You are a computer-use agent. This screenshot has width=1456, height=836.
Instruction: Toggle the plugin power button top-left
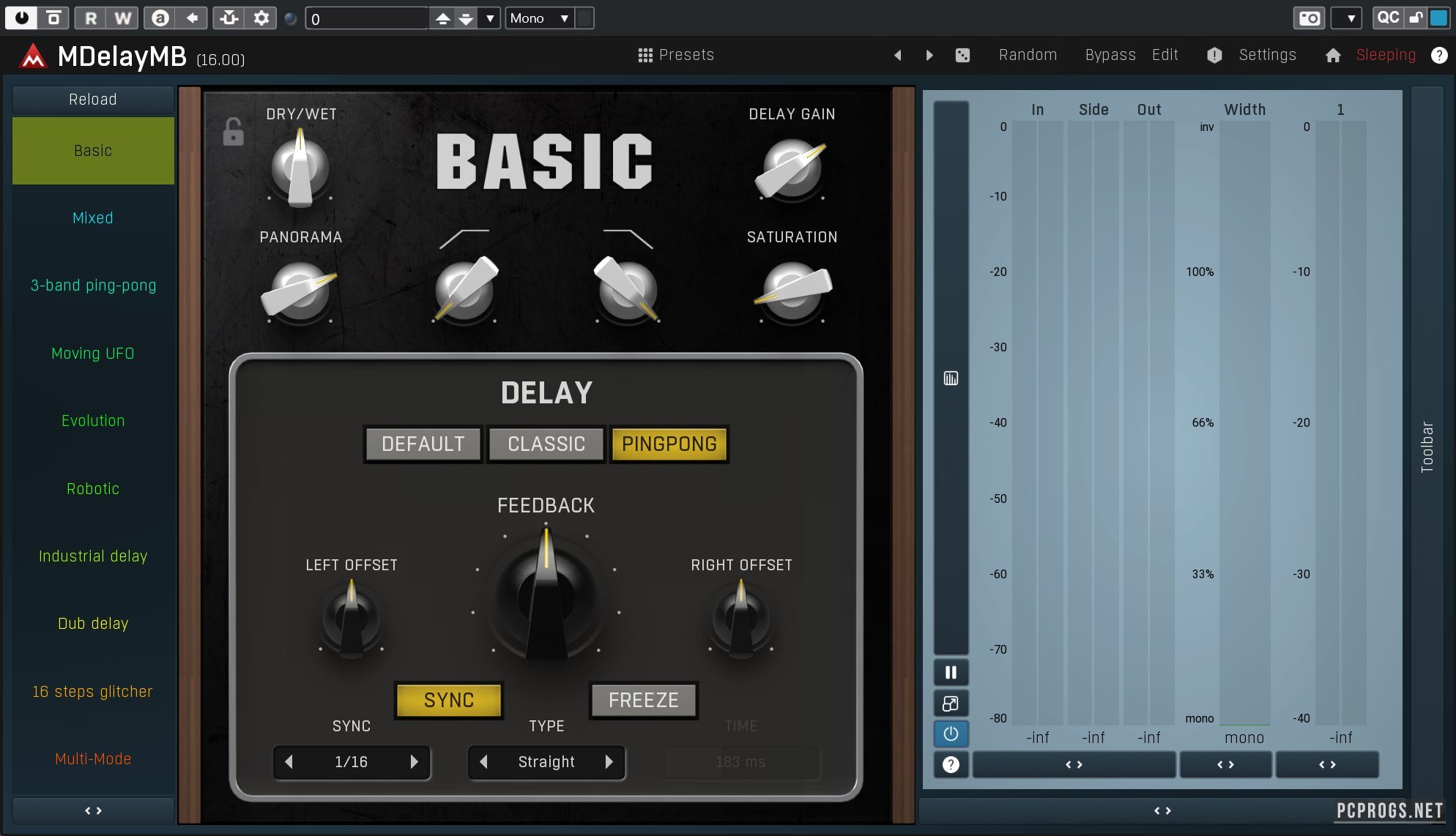[21, 18]
